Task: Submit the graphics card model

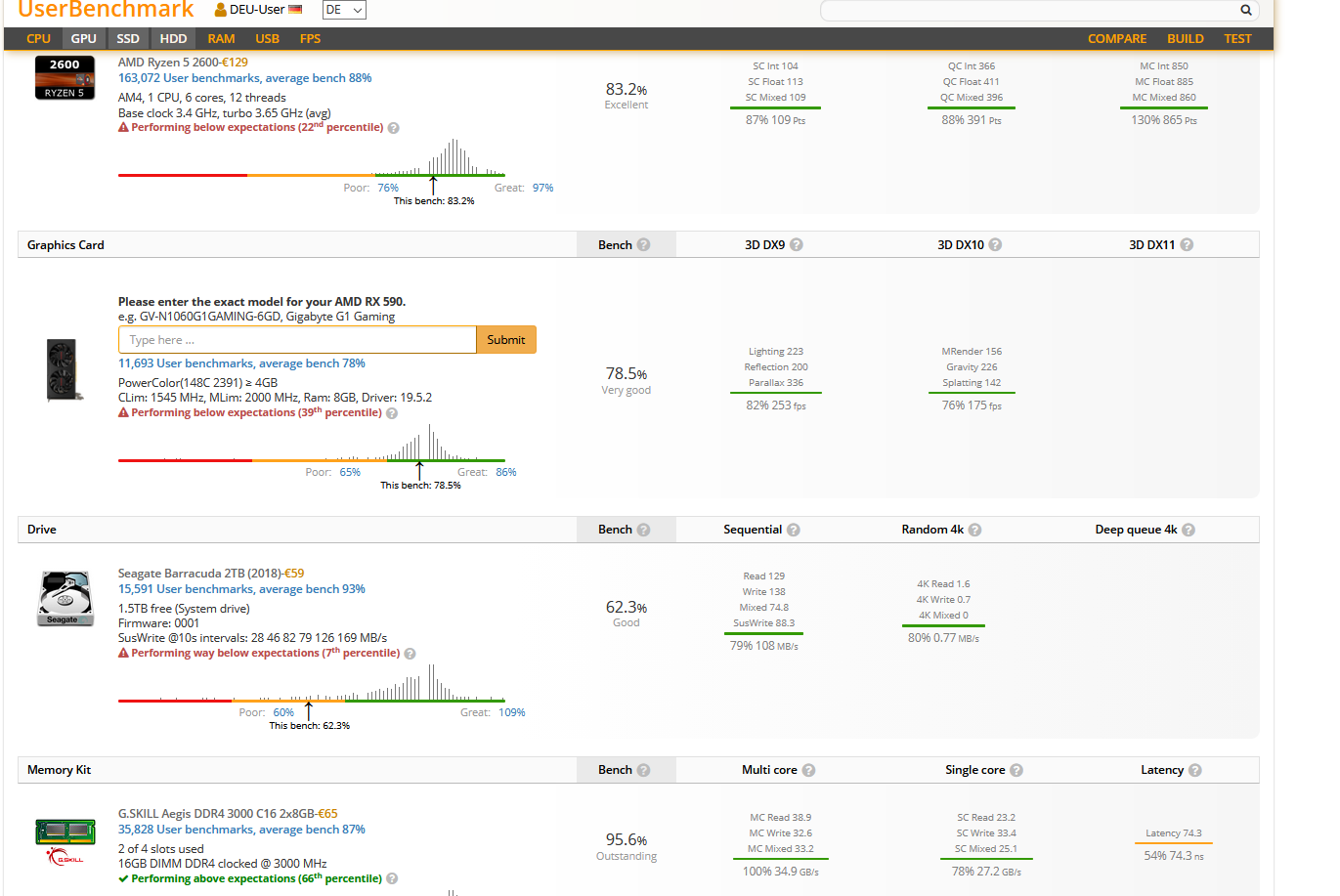Action: pos(506,340)
